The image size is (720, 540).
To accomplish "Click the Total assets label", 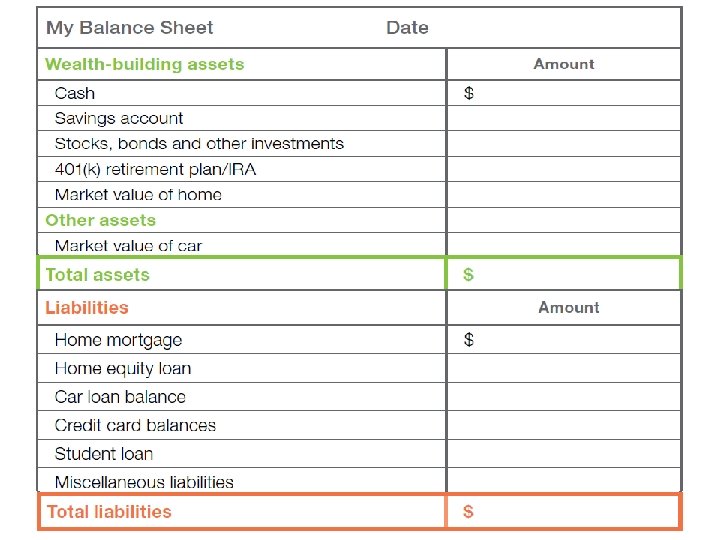I will [97, 274].
